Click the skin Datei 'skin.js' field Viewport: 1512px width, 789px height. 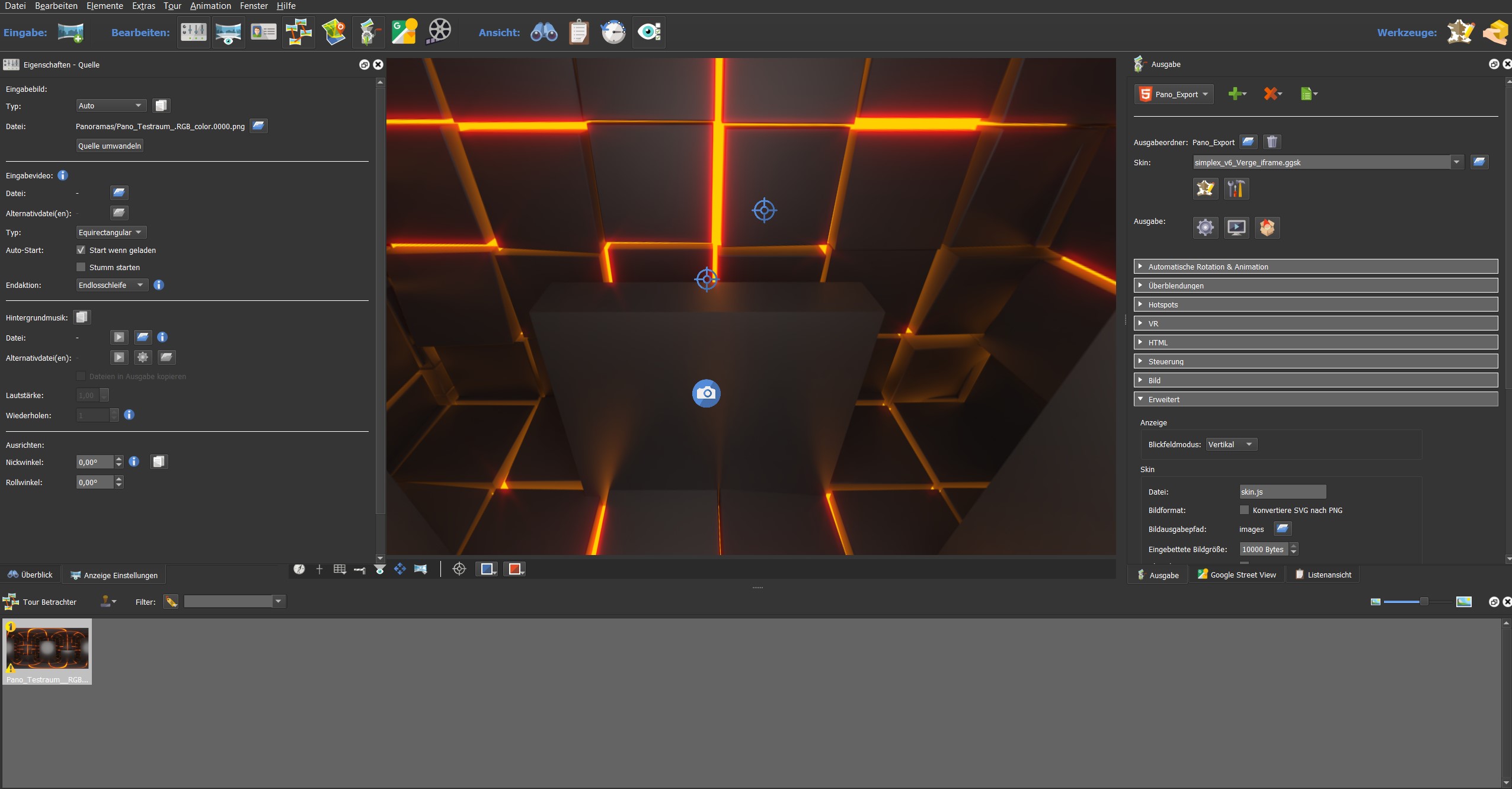click(1283, 492)
